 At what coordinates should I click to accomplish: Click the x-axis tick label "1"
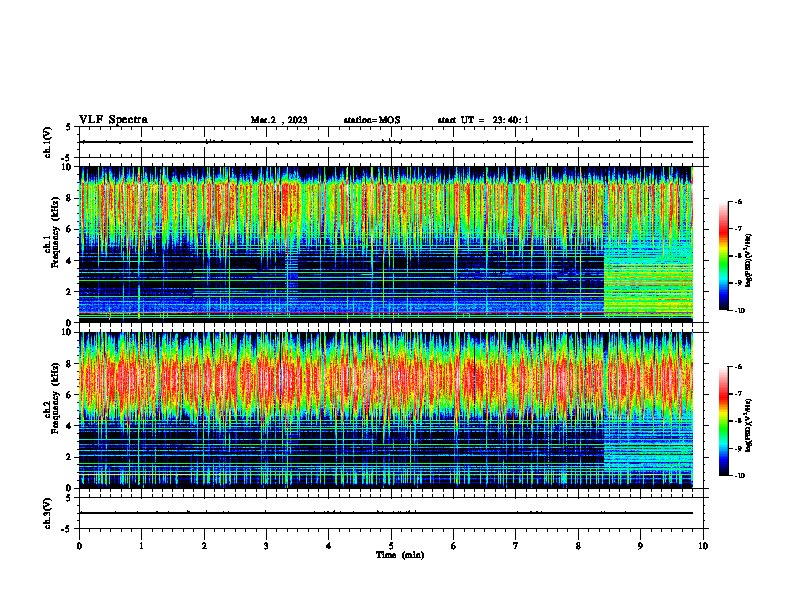[x=141, y=546]
